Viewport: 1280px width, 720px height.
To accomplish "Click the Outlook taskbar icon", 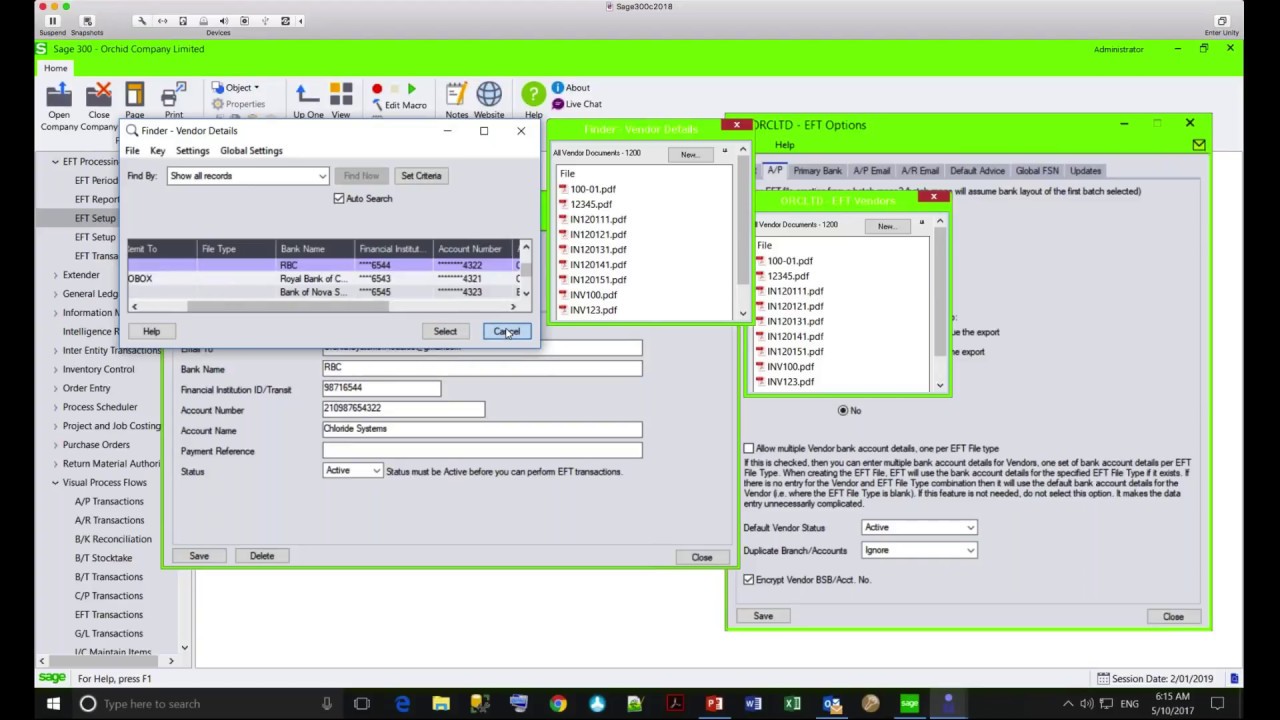I will pos(831,704).
